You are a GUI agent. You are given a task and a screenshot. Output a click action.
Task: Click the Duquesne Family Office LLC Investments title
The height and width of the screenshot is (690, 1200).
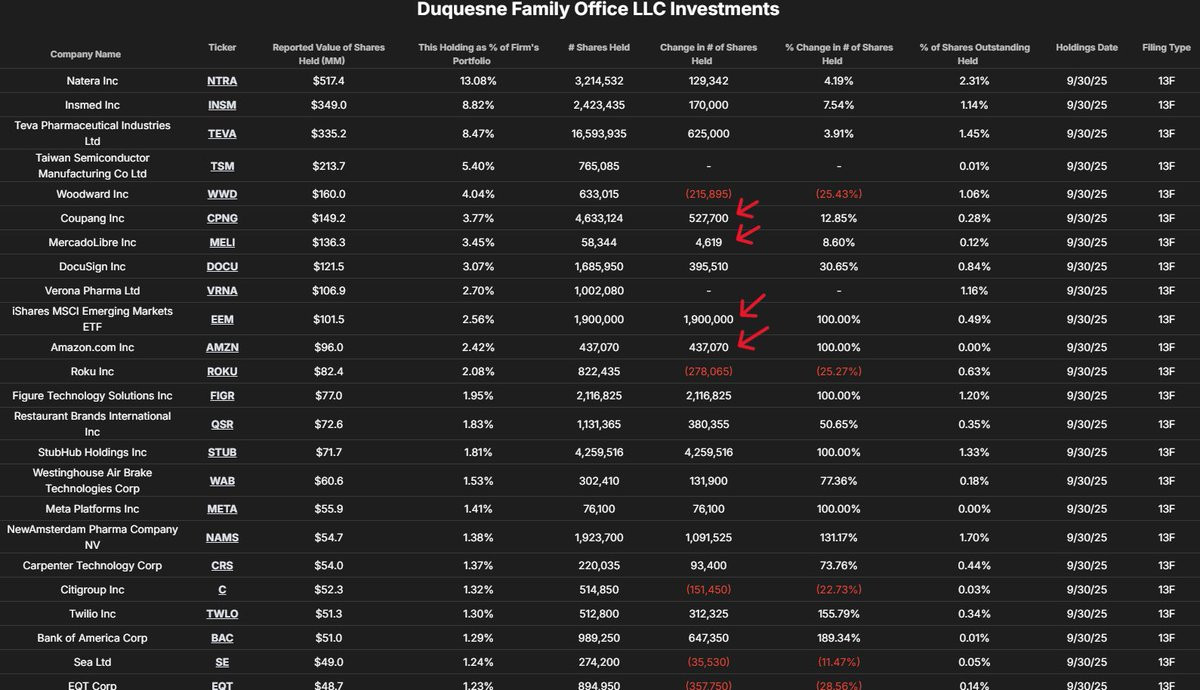click(598, 10)
